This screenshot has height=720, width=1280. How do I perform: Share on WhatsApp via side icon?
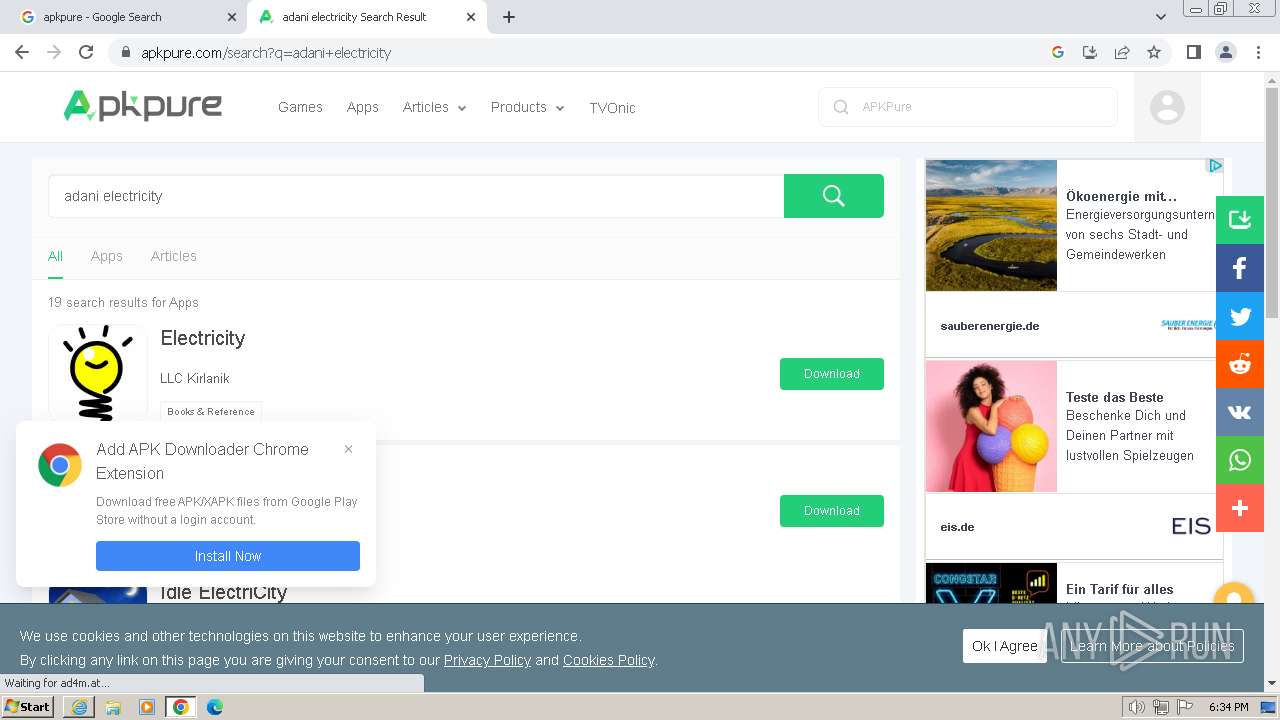pyautogui.click(x=1240, y=460)
